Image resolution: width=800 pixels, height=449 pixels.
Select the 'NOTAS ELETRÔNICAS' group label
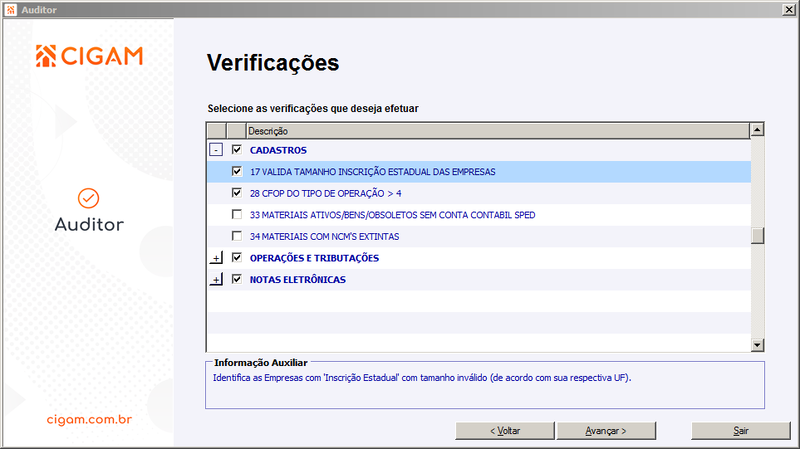click(x=297, y=280)
